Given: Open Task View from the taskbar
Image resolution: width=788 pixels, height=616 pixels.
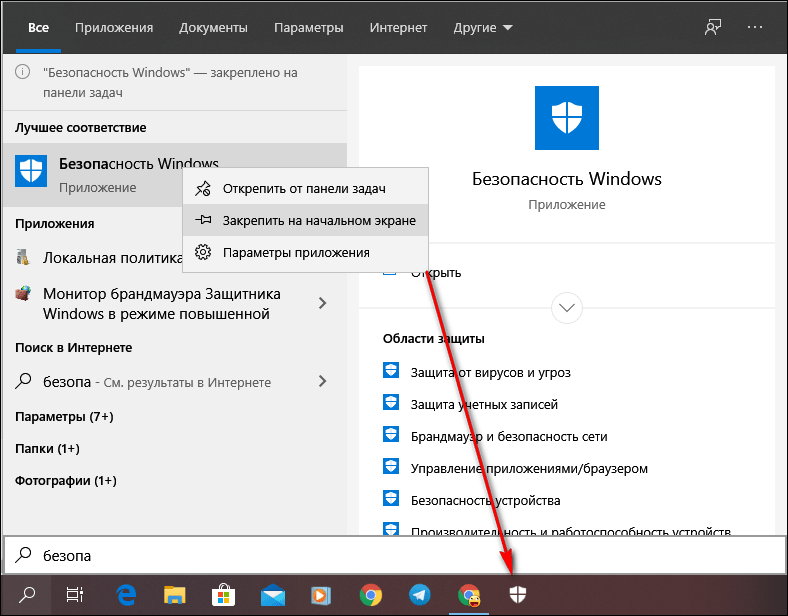Looking at the screenshot, I should [75, 595].
